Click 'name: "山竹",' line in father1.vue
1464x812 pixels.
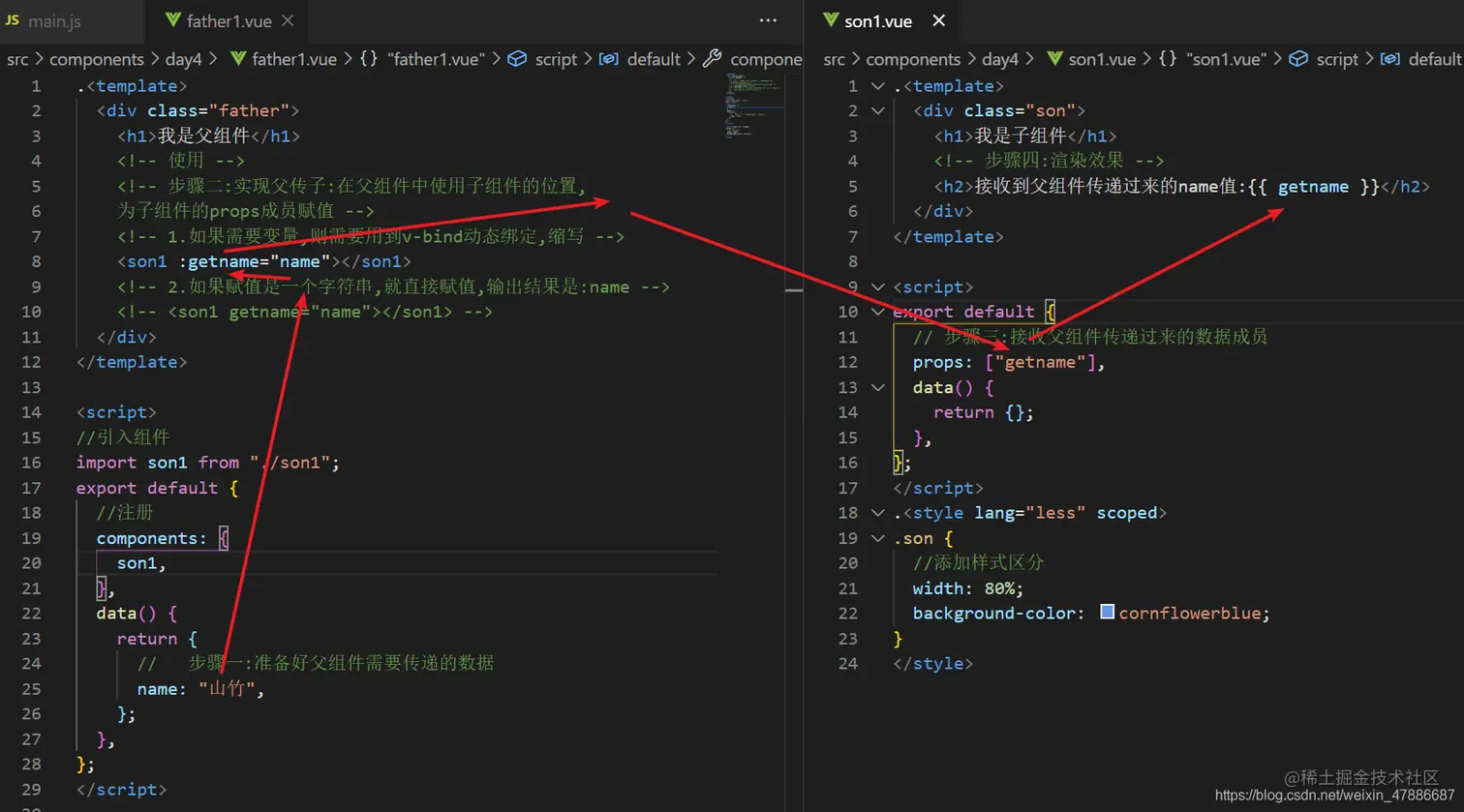click(200, 689)
